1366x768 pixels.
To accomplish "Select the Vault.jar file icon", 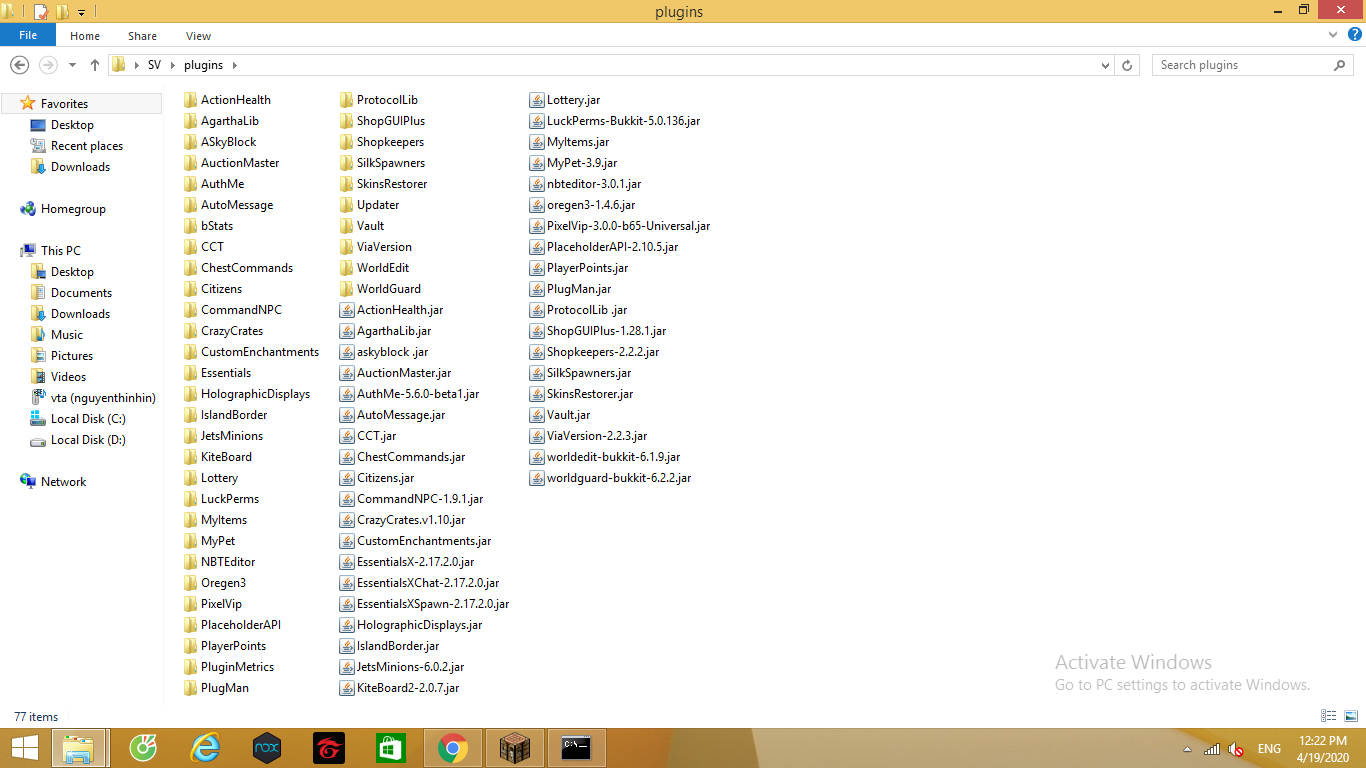I will tap(537, 415).
